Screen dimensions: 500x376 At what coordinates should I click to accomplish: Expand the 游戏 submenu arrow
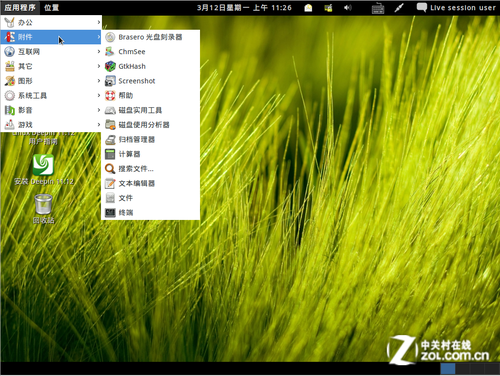[99, 125]
